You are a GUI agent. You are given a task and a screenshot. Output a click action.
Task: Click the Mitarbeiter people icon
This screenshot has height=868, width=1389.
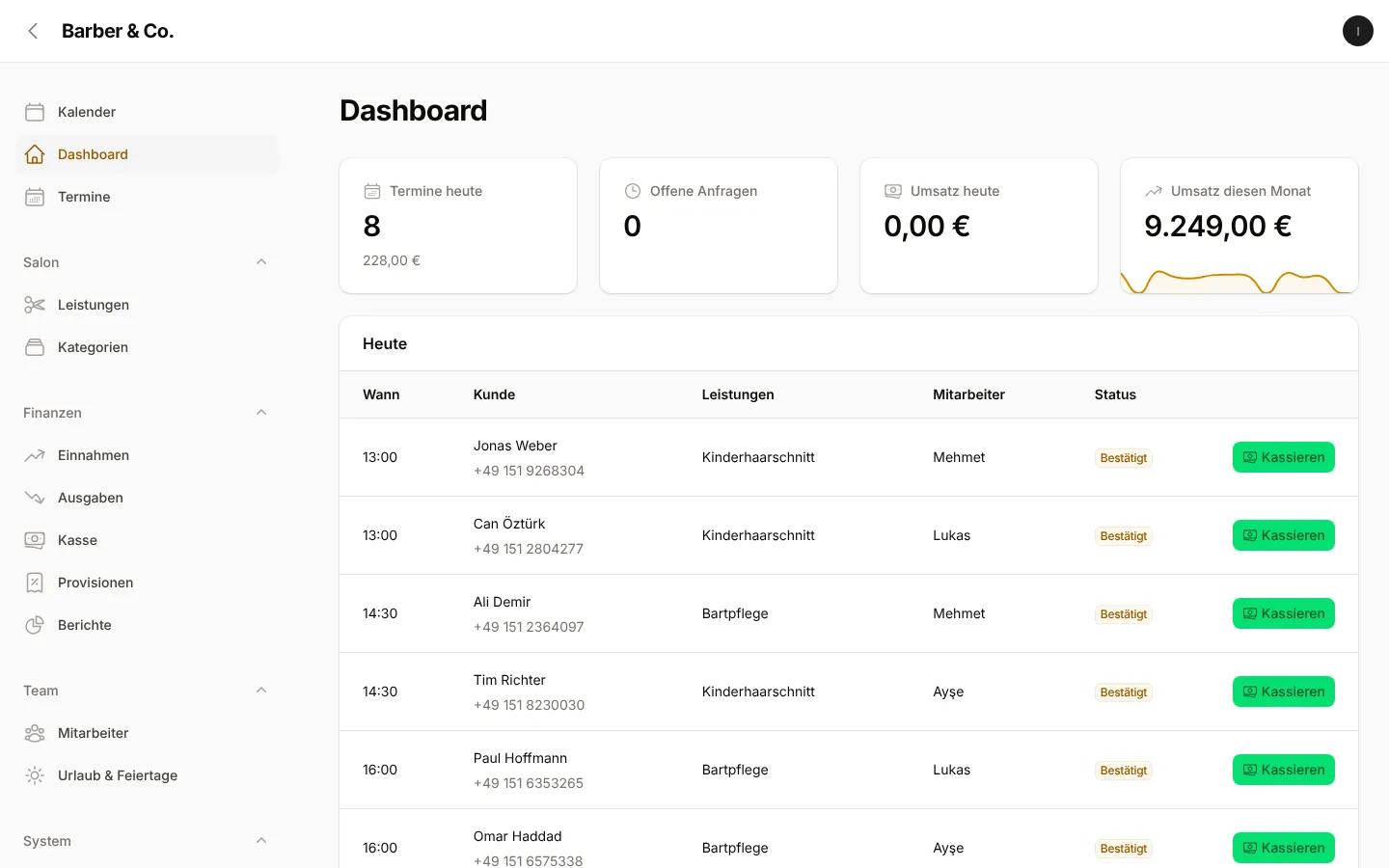click(x=35, y=733)
